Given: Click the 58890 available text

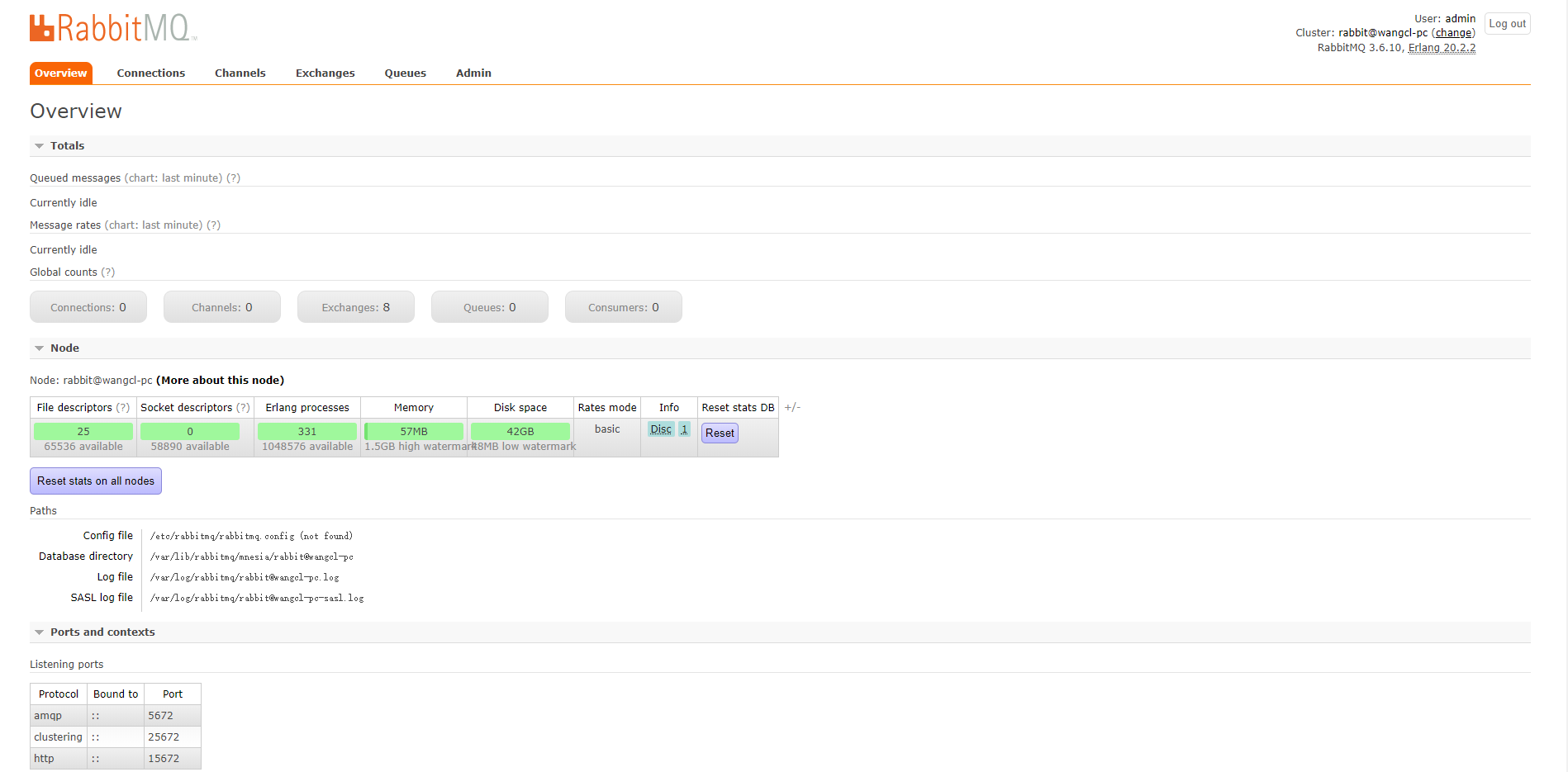Looking at the screenshot, I should point(190,447).
